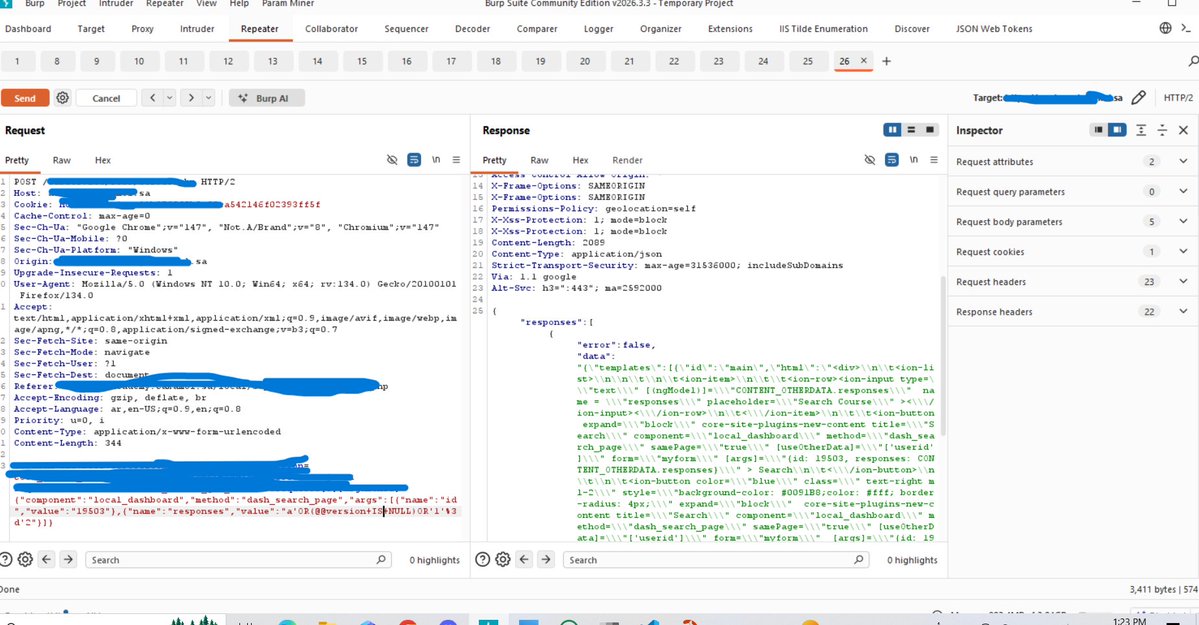1199x625 pixels.
Task: Jump to next match in Response search
Action: coord(546,559)
